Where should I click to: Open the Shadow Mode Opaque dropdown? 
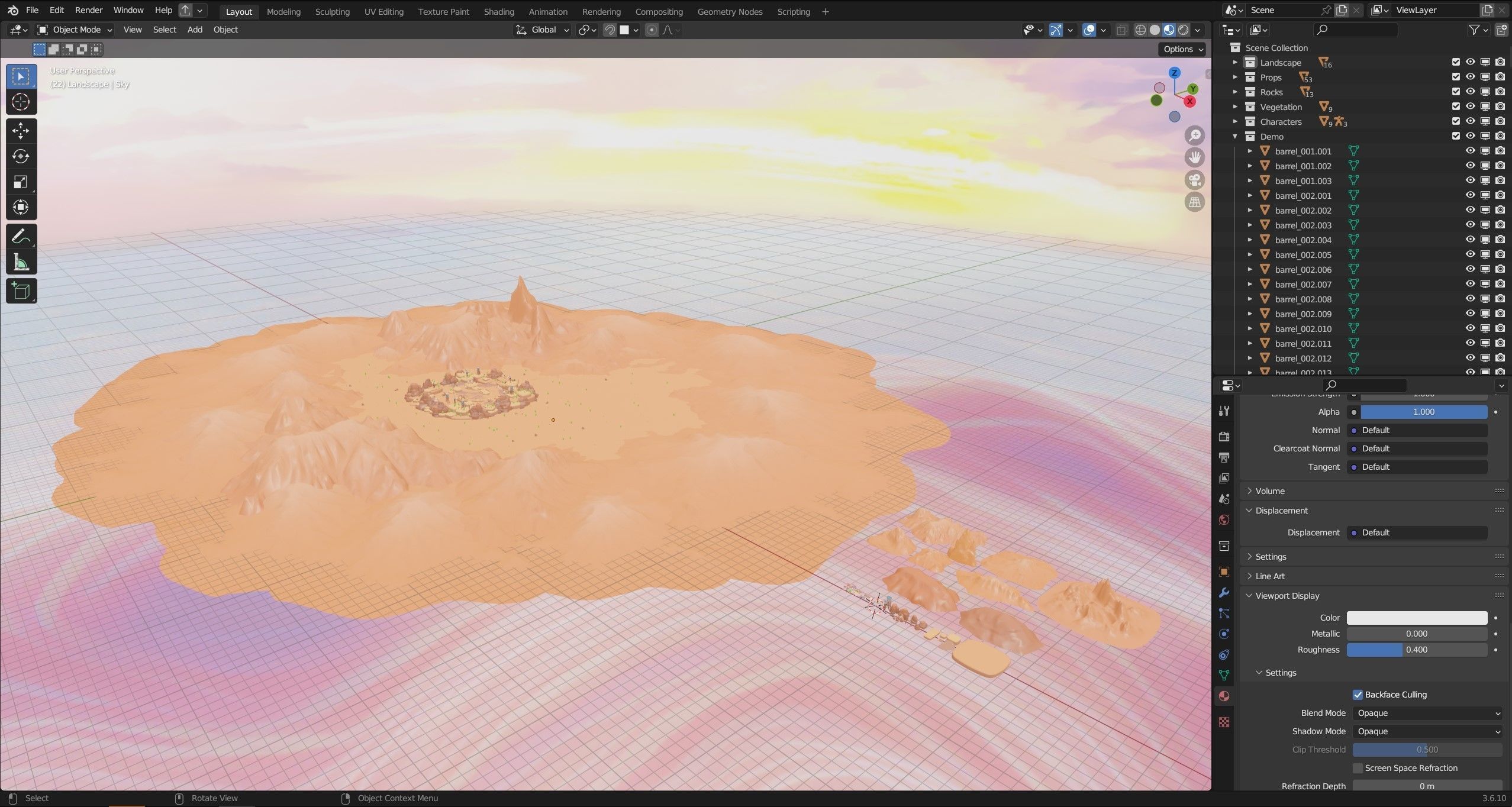(x=1427, y=731)
